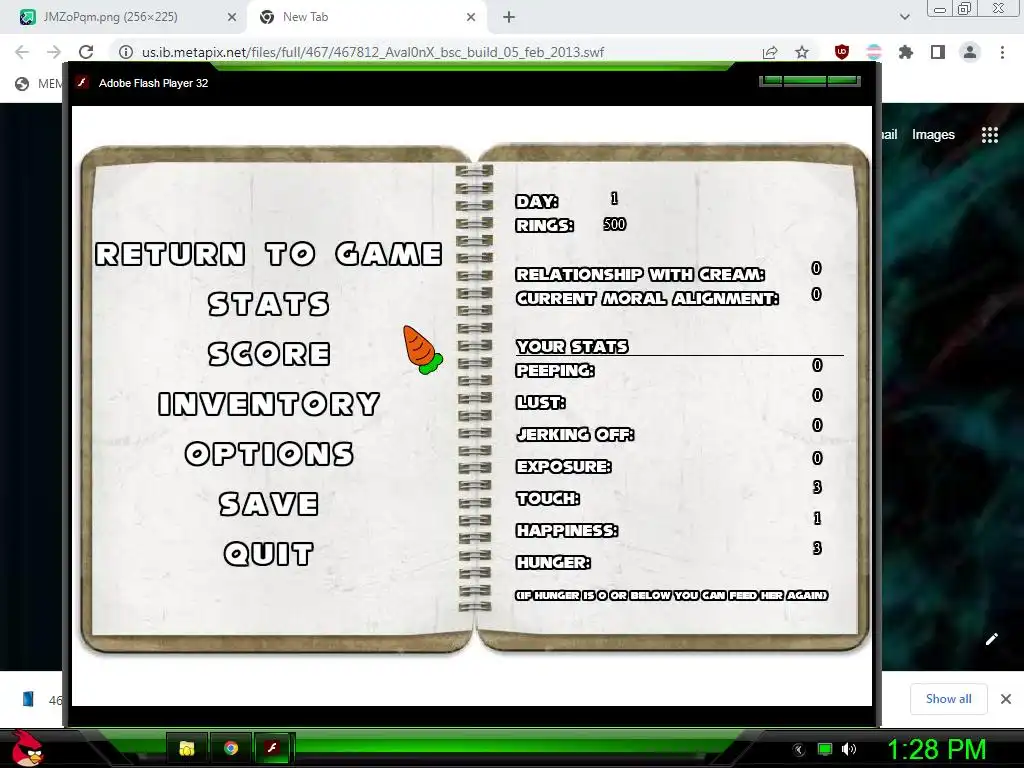Click the volume speaker tray icon
The height and width of the screenshot is (768, 1024).
pyautogui.click(x=849, y=749)
